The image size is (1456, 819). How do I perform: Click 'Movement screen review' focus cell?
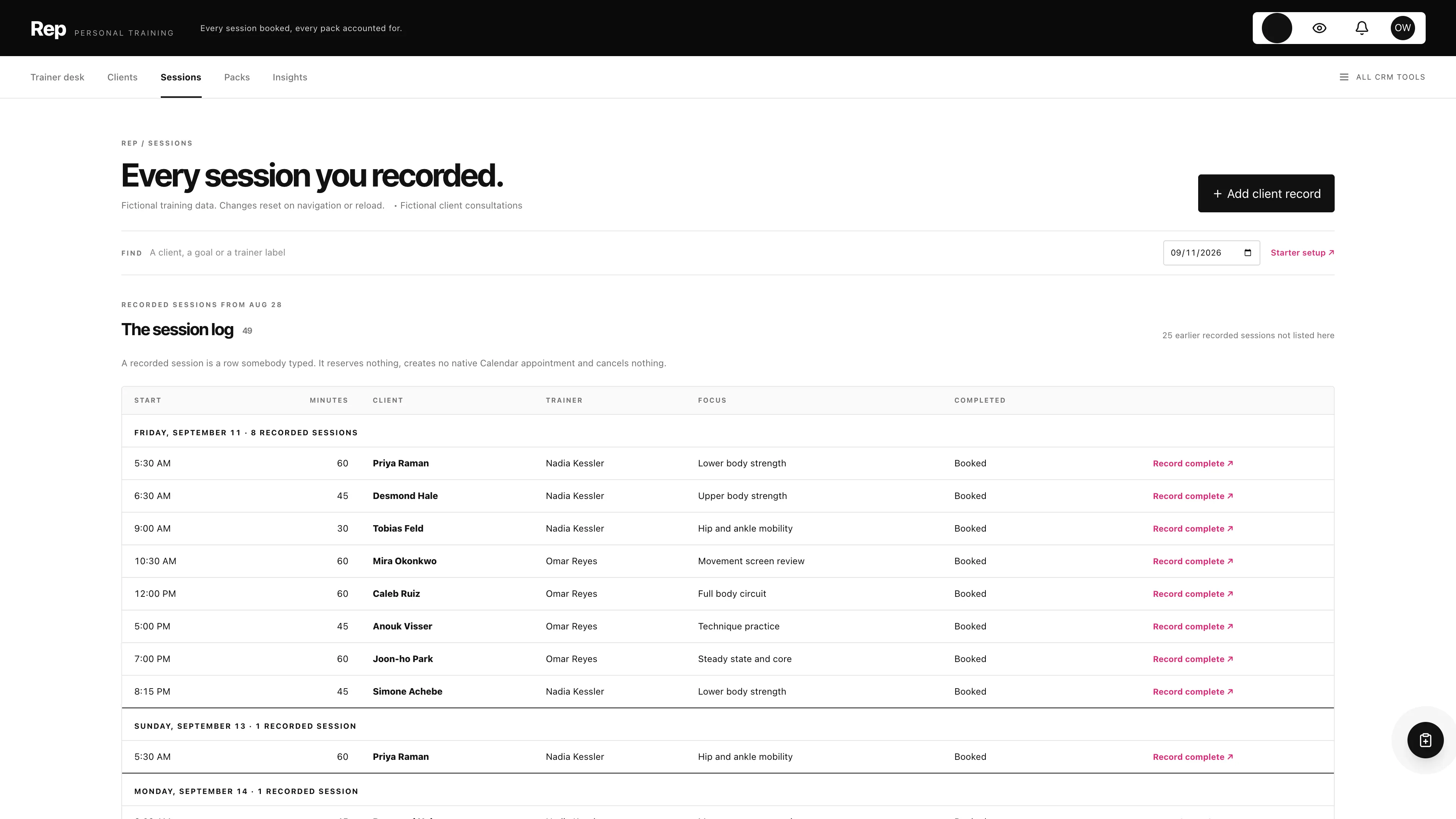click(x=751, y=561)
